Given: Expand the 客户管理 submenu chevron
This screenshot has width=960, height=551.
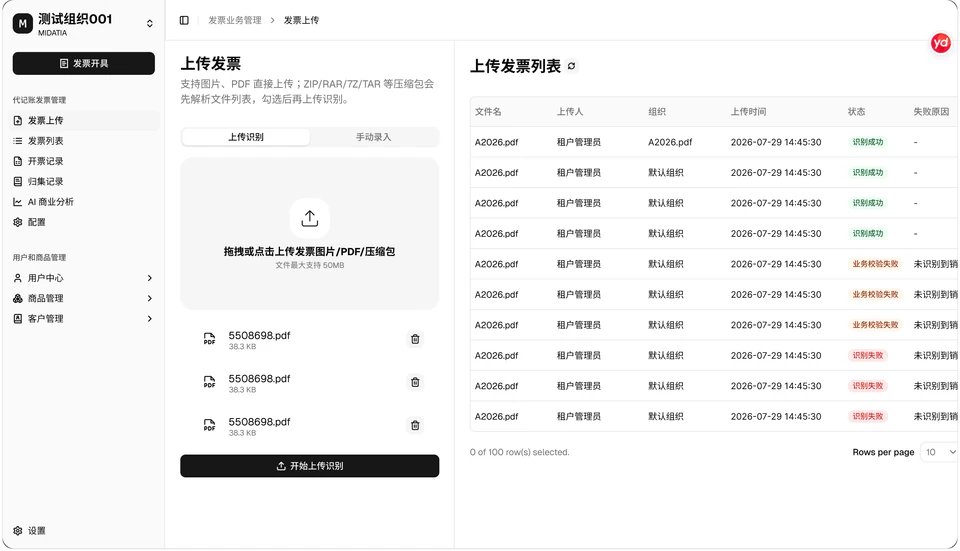Looking at the screenshot, I should tap(149, 319).
